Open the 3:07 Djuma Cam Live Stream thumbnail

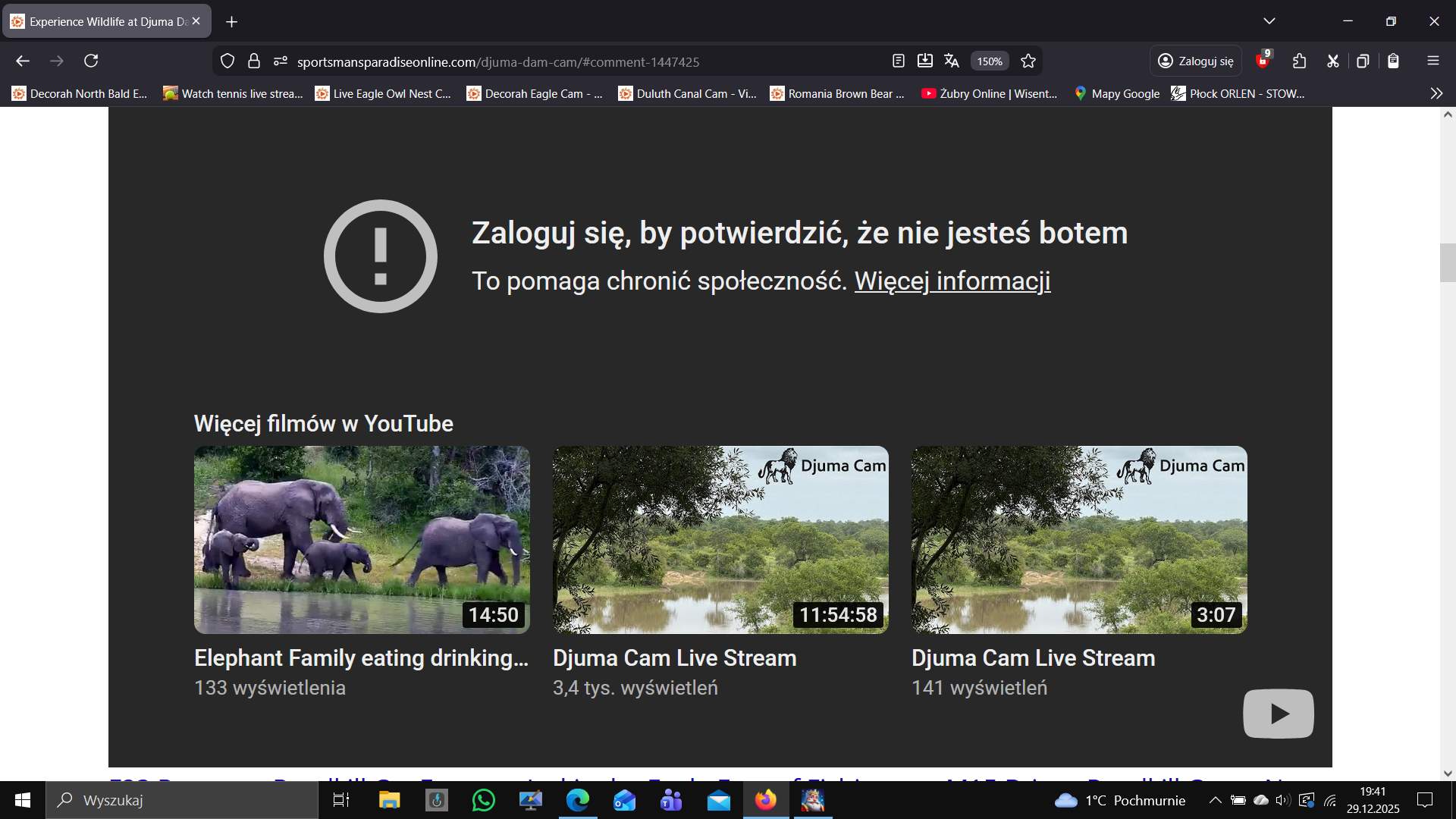(x=1079, y=539)
